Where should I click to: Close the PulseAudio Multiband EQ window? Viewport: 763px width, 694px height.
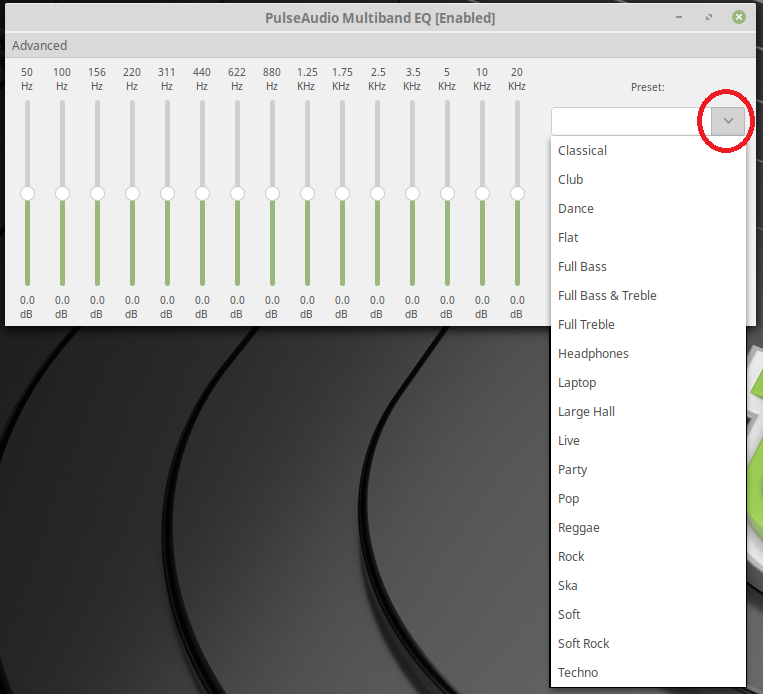(x=739, y=18)
